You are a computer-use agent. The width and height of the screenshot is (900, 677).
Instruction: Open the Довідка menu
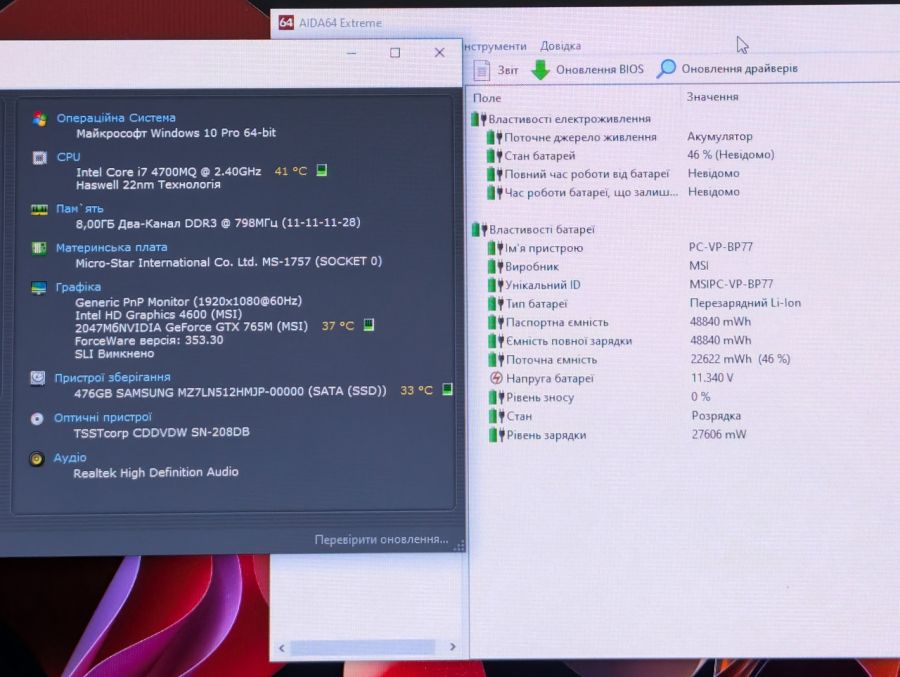560,46
